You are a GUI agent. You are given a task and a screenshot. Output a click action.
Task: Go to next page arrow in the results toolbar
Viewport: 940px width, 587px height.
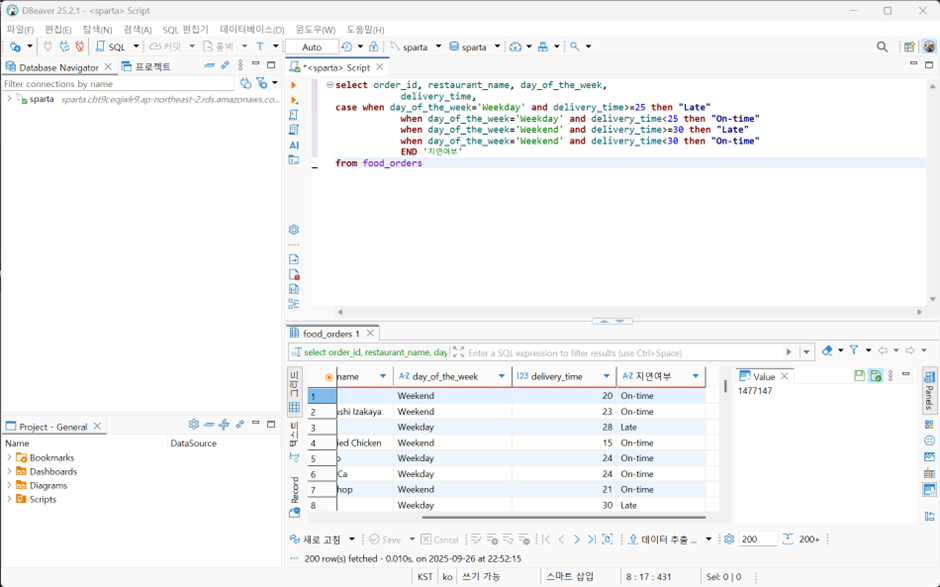pos(577,539)
